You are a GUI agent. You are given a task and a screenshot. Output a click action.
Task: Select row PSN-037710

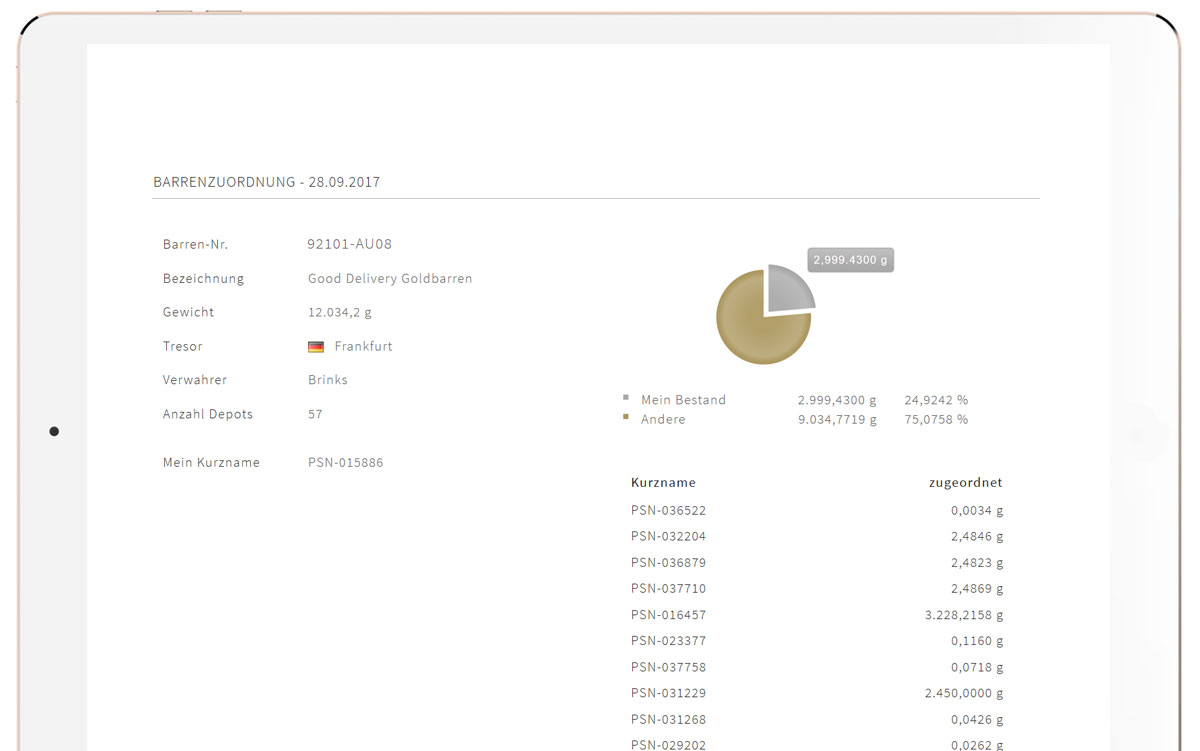817,588
